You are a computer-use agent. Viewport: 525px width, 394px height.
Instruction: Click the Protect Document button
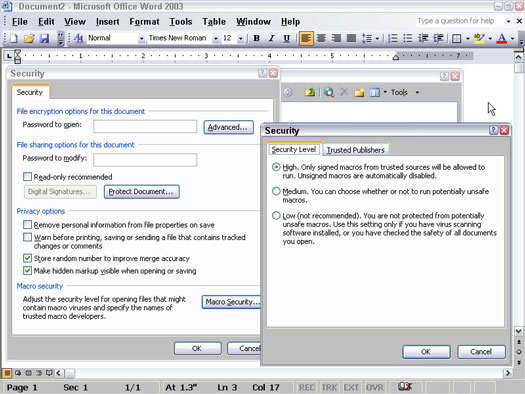142,192
